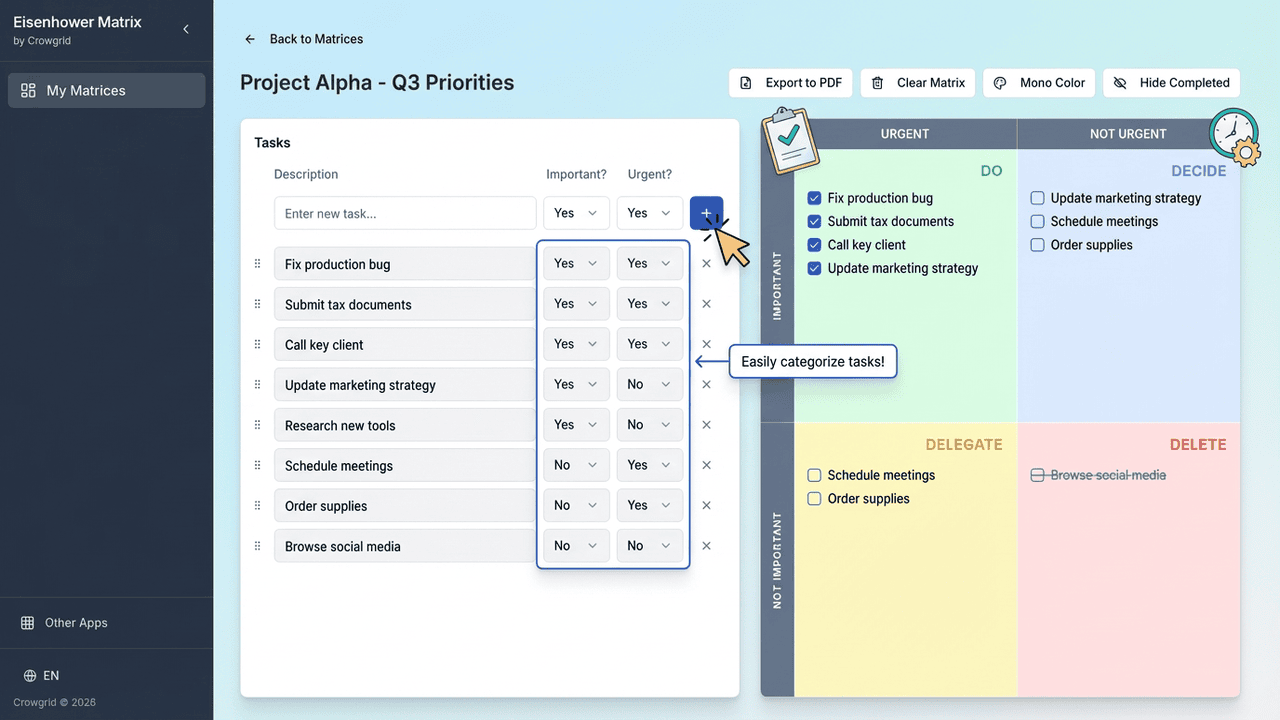Viewport: 1280px width, 720px height.
Task: Open the Important dropdown for new task
Action: (x=576, y=213)
